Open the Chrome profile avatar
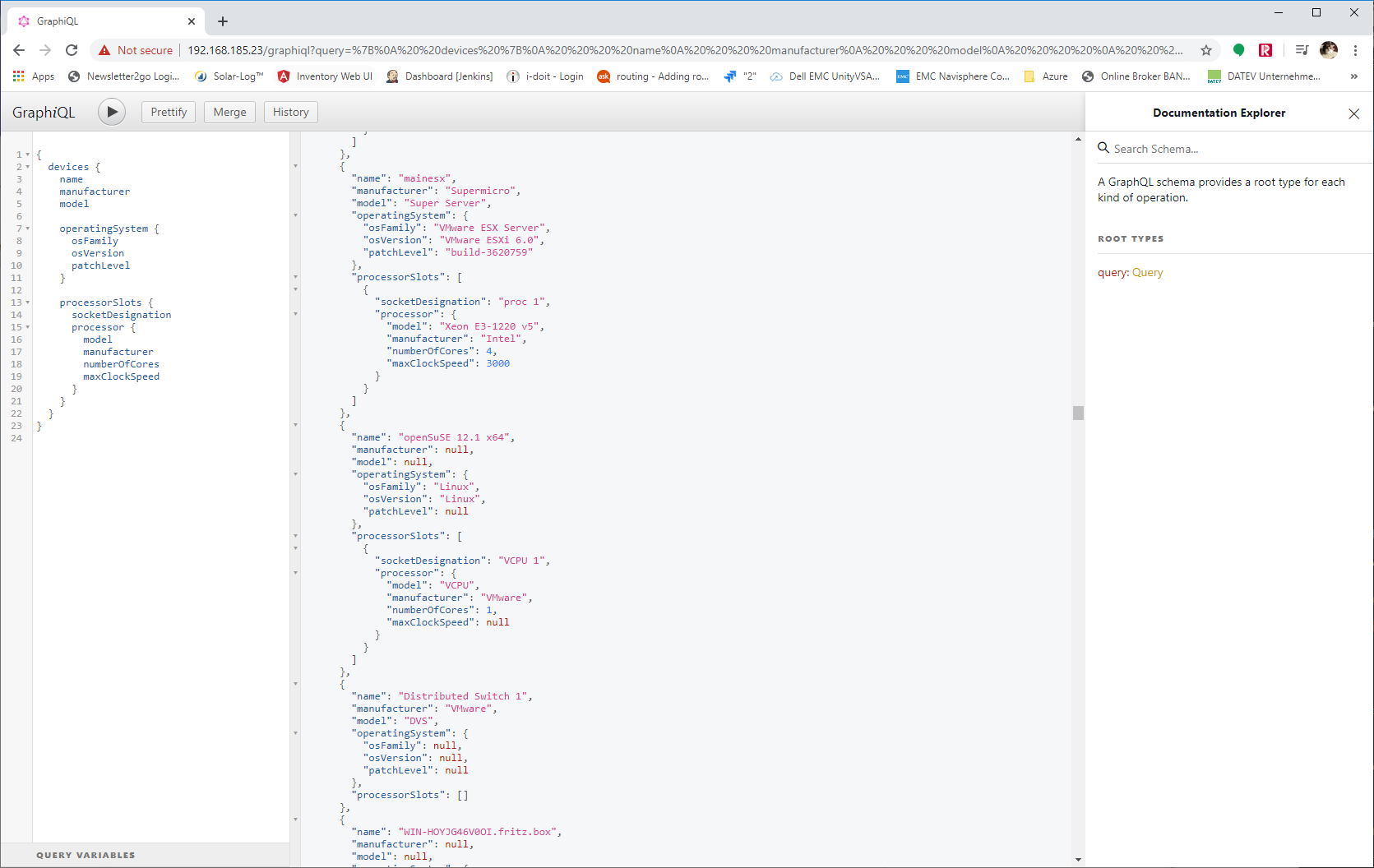This screenshot has width=1374, height=868. point(1329,50)
